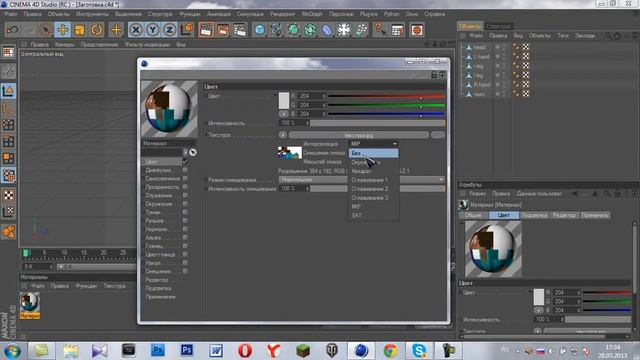The height and width of the screenshot is (360, 640).
Task: Choose 'Без' in the interpolation dropdown list
Action: (x=373, y=153)
